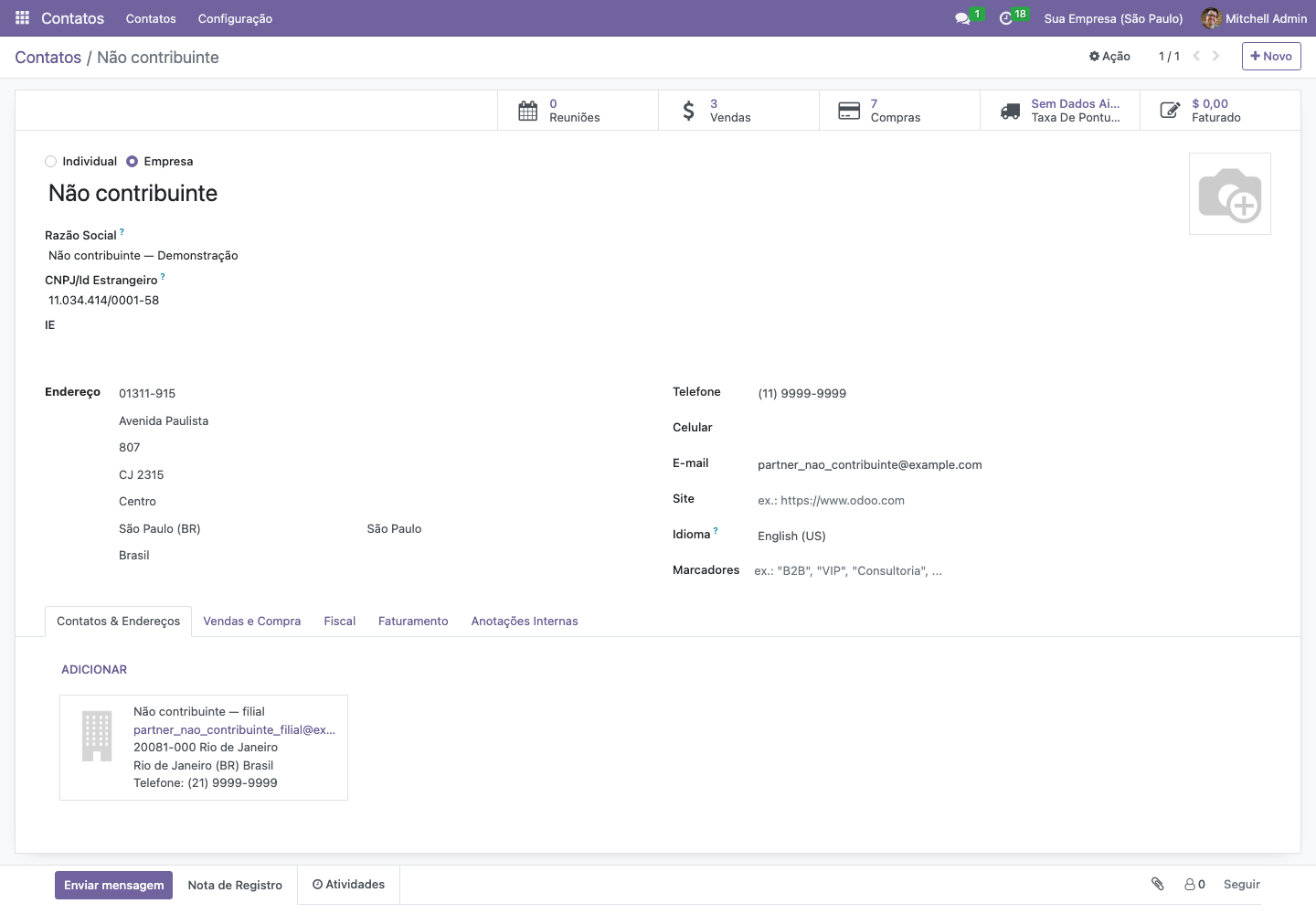Go to next record arrow

(x=1215, y=57)
